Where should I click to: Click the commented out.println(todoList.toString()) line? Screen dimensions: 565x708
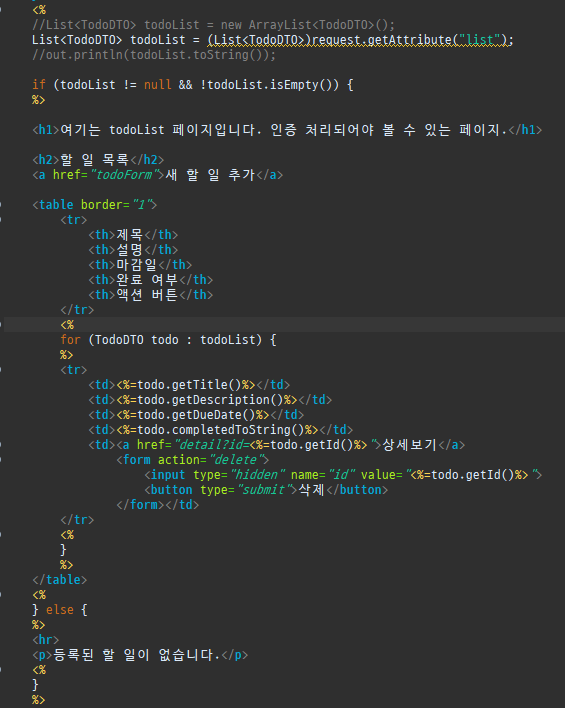coord(154,55)
